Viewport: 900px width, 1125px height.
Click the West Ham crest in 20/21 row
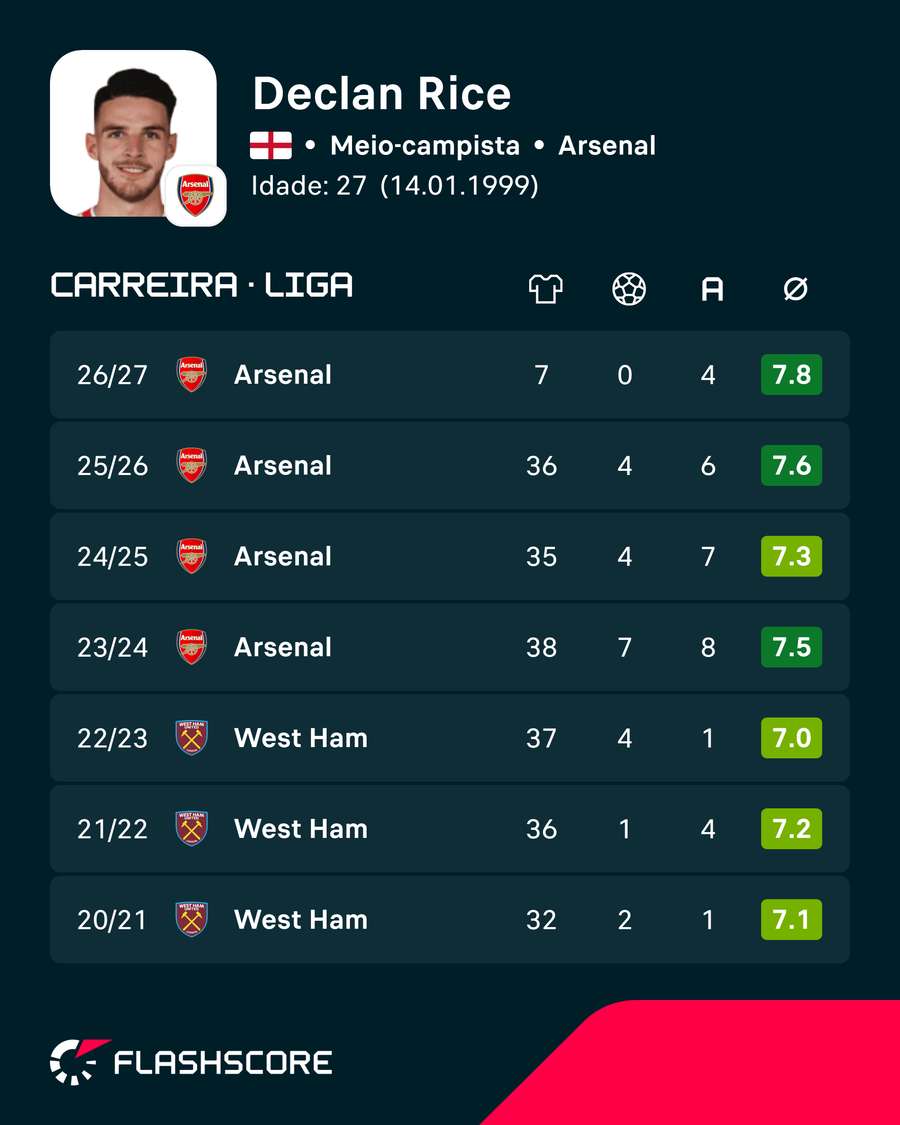point(192,919)
